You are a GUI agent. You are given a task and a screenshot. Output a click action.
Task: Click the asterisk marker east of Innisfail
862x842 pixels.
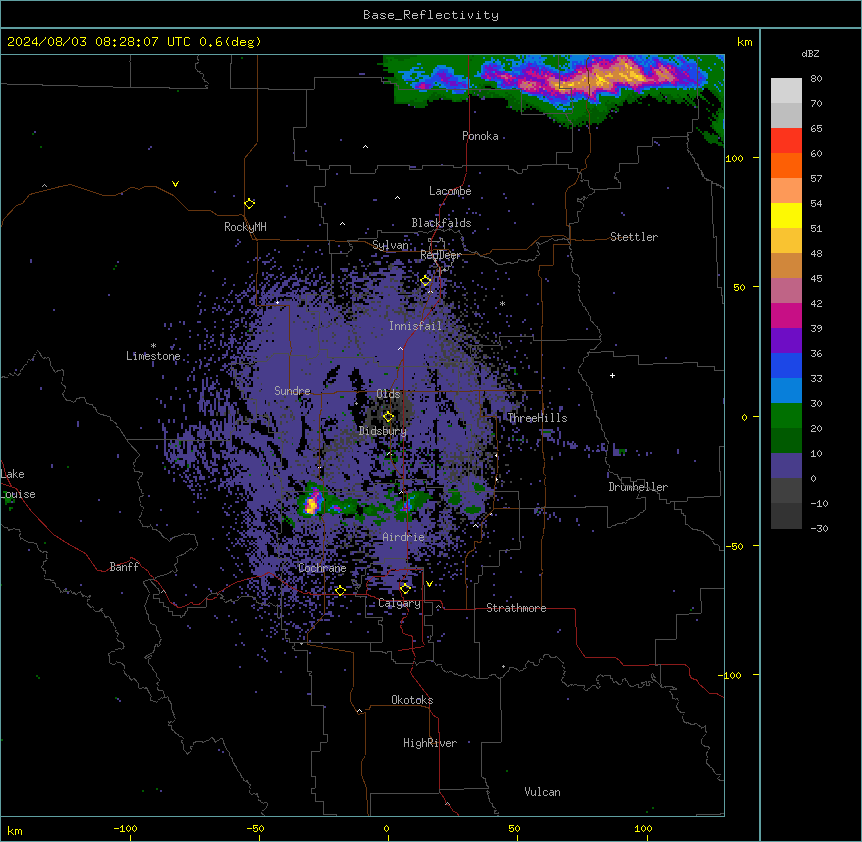502,303
